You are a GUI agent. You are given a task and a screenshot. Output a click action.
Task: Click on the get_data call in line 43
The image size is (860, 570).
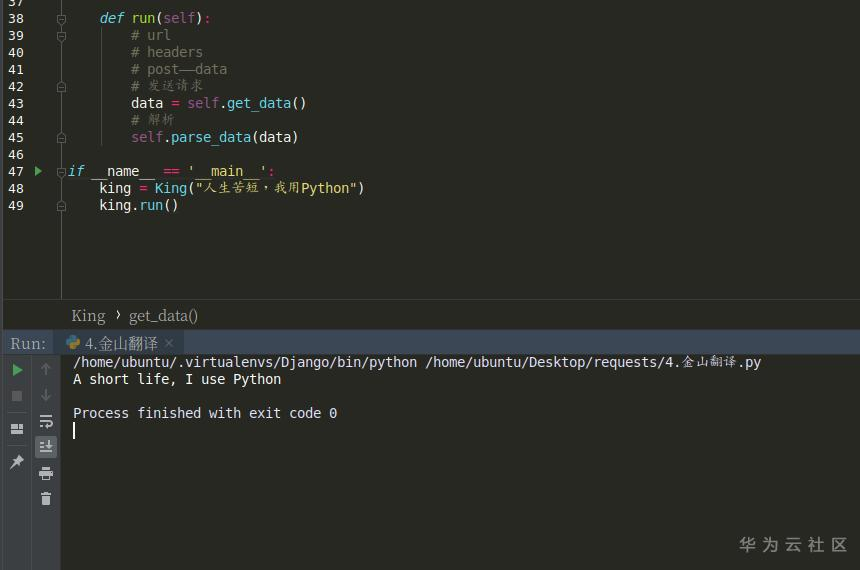(258, 104)
